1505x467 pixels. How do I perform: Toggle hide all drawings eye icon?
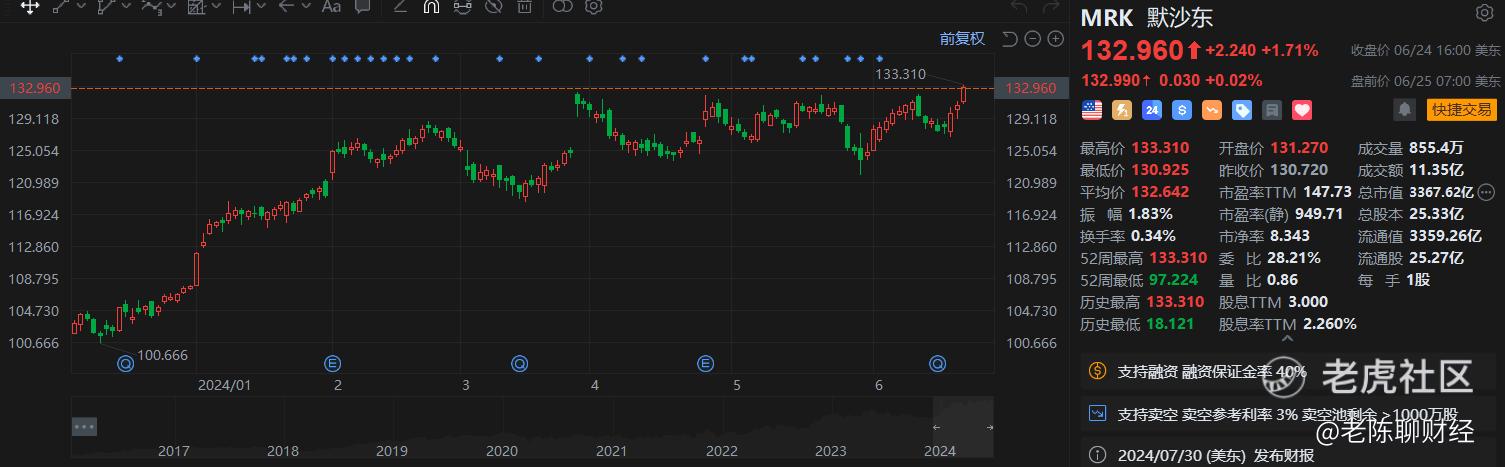coord(492,6)
